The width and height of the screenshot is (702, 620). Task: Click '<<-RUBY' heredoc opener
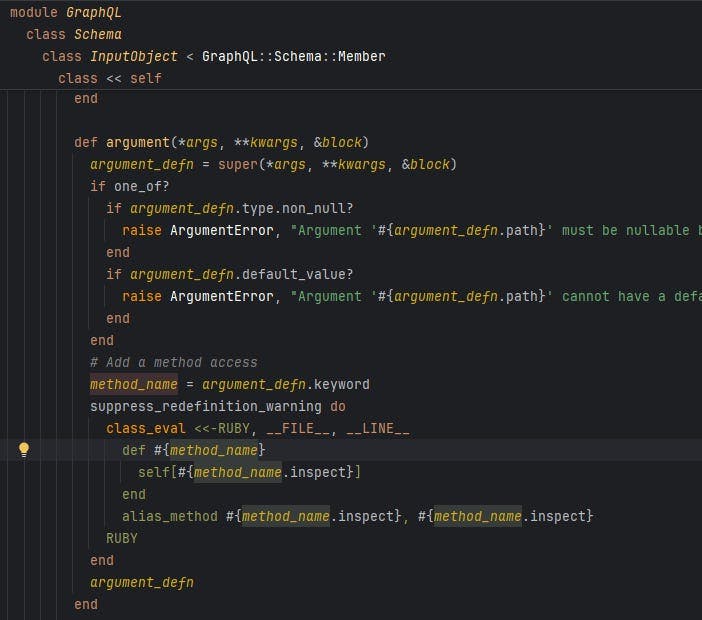click(x=222, y=428)
